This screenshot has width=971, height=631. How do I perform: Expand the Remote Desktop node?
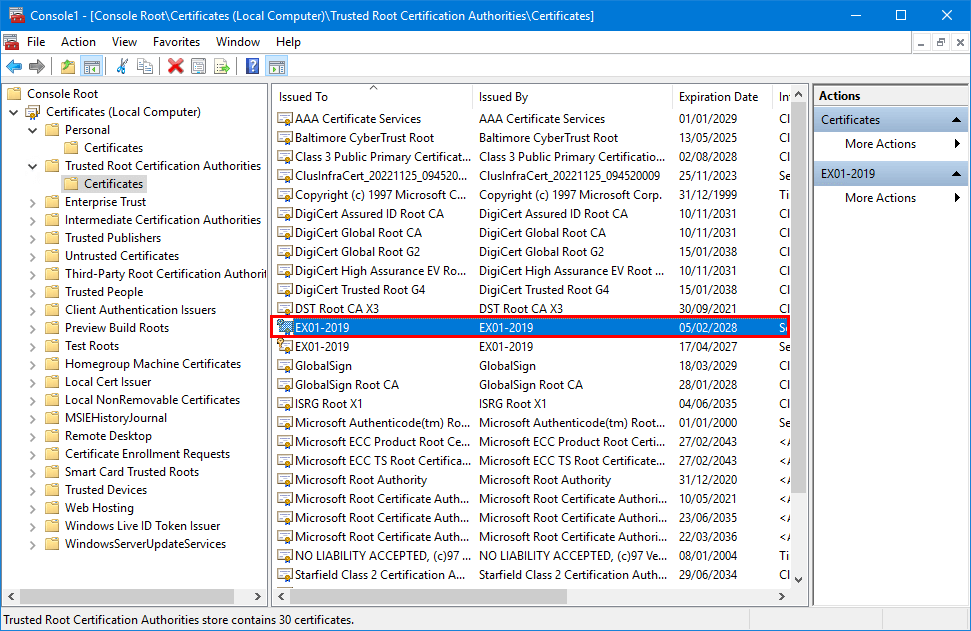33,436
